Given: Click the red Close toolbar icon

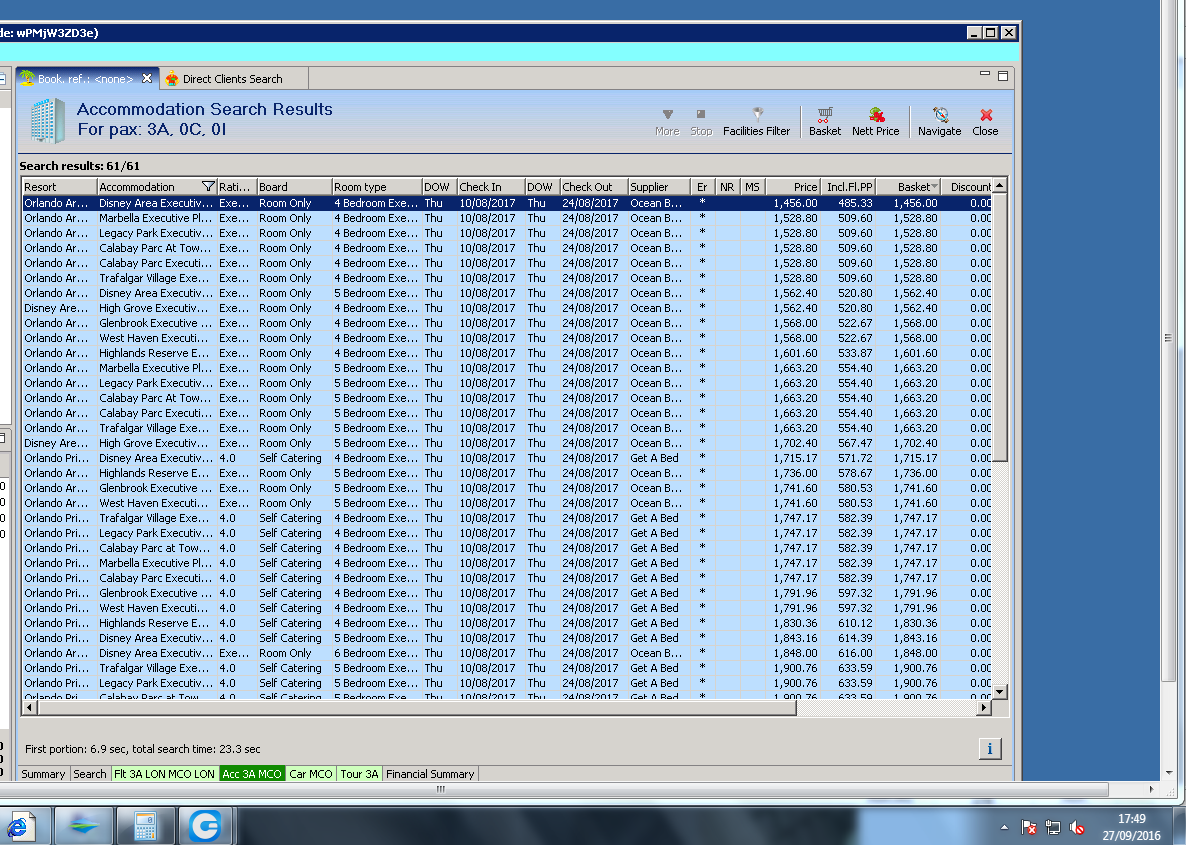Looking at the screenshot, I should pos(985,121).
